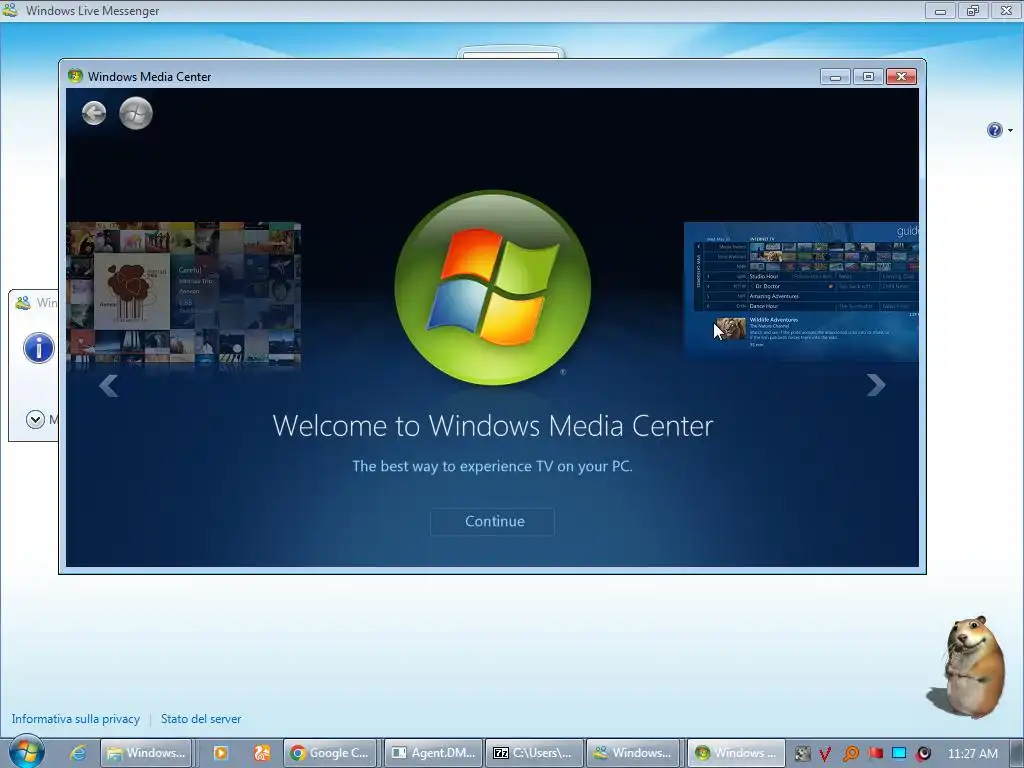Restore down the Windows Live Messenger window

click(x=973, y=10)
